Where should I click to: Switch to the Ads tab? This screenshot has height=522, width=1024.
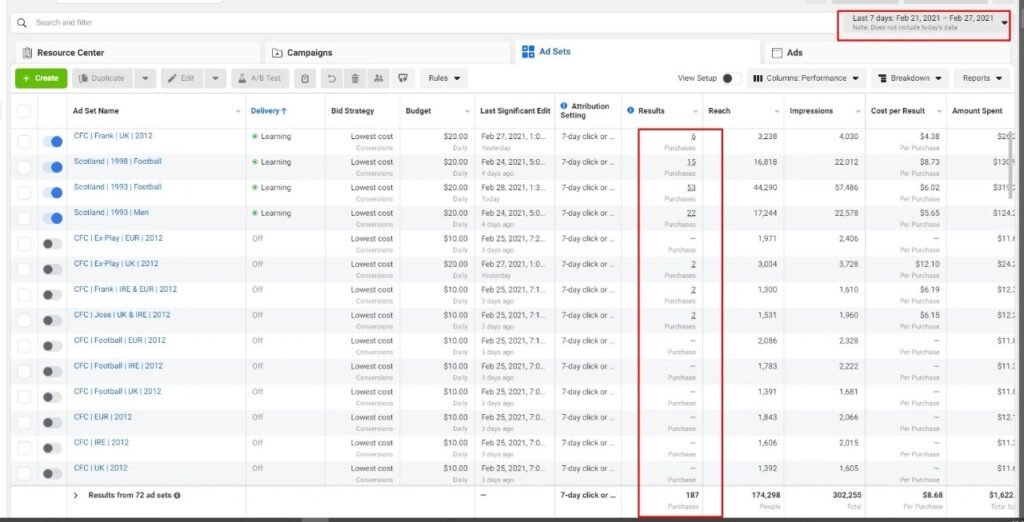[x=794, y=52]
